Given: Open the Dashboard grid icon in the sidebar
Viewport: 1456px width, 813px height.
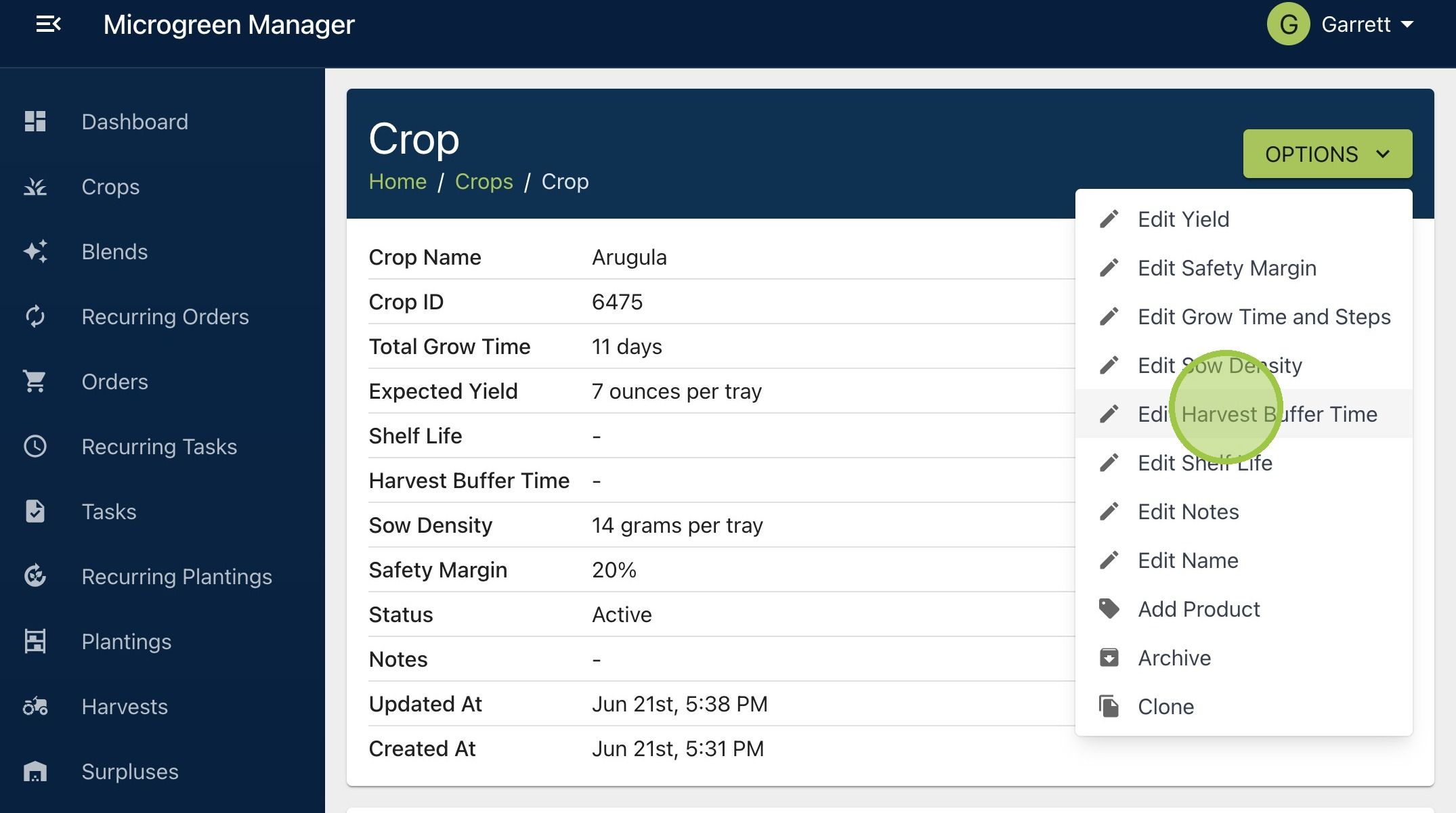Looking at the screenshot, I should point(35,121).
